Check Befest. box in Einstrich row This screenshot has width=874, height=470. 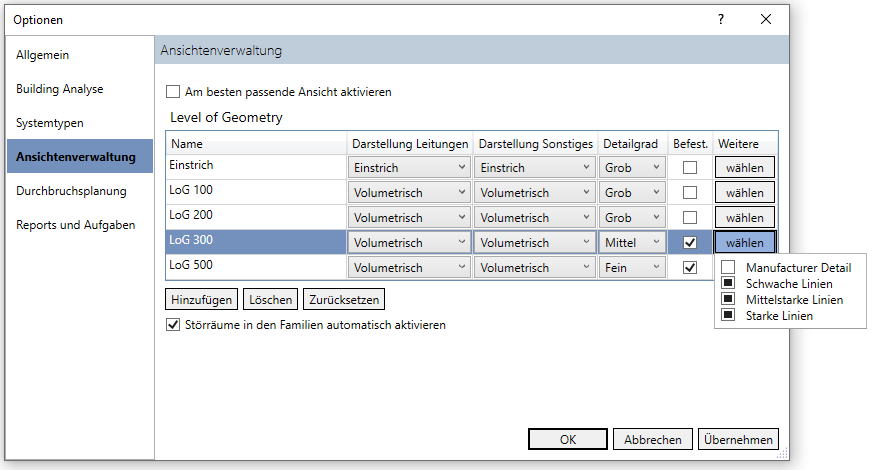pos(690,168)
